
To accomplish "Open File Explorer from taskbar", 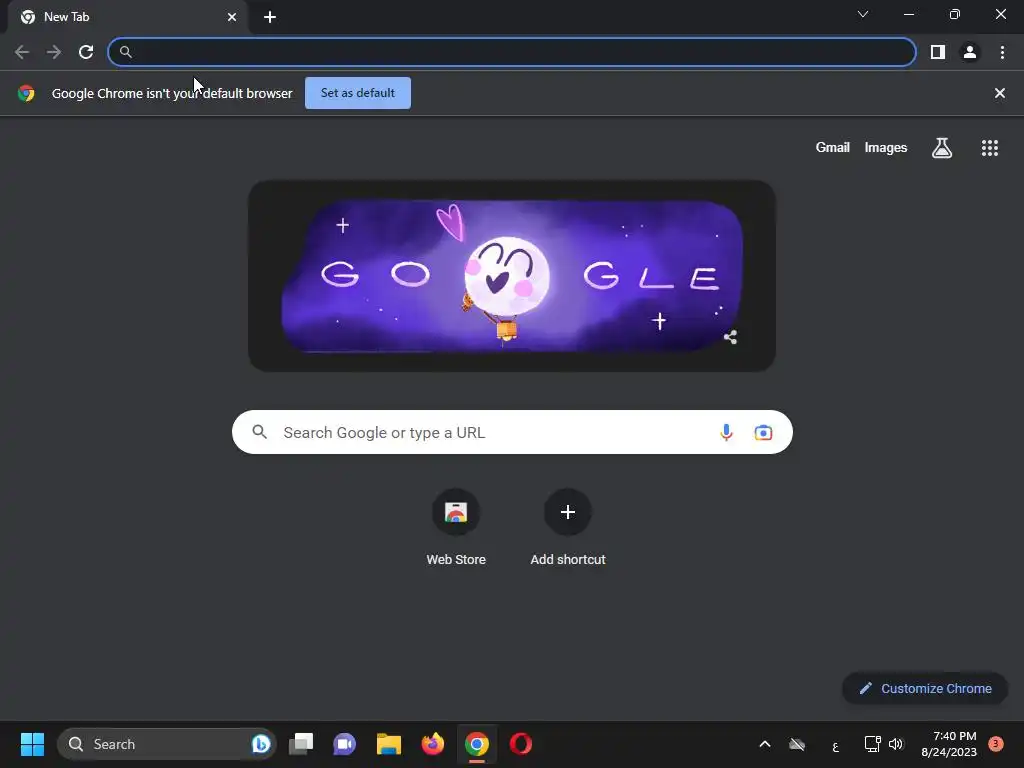I will click(x=389, y=744).
